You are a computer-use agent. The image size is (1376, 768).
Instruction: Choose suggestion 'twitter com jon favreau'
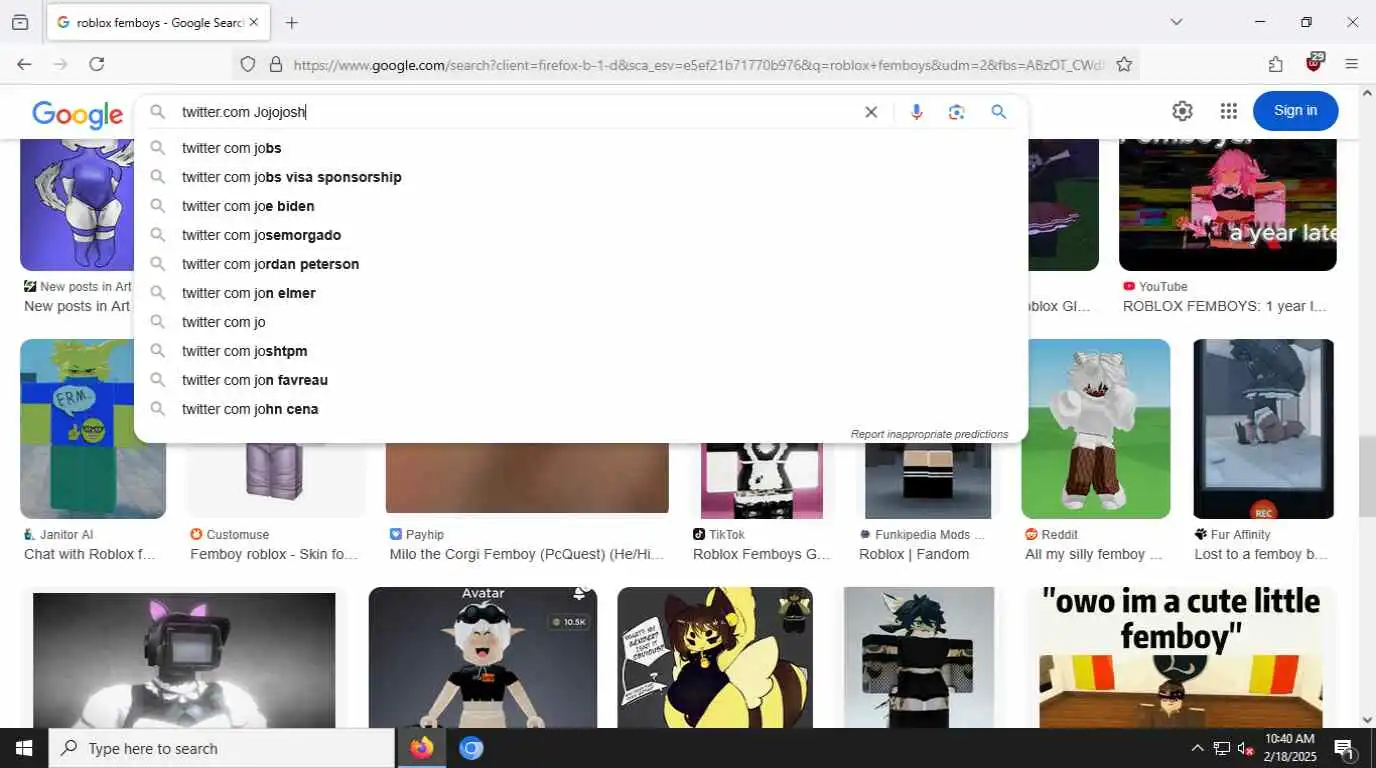tap(581, 380)
